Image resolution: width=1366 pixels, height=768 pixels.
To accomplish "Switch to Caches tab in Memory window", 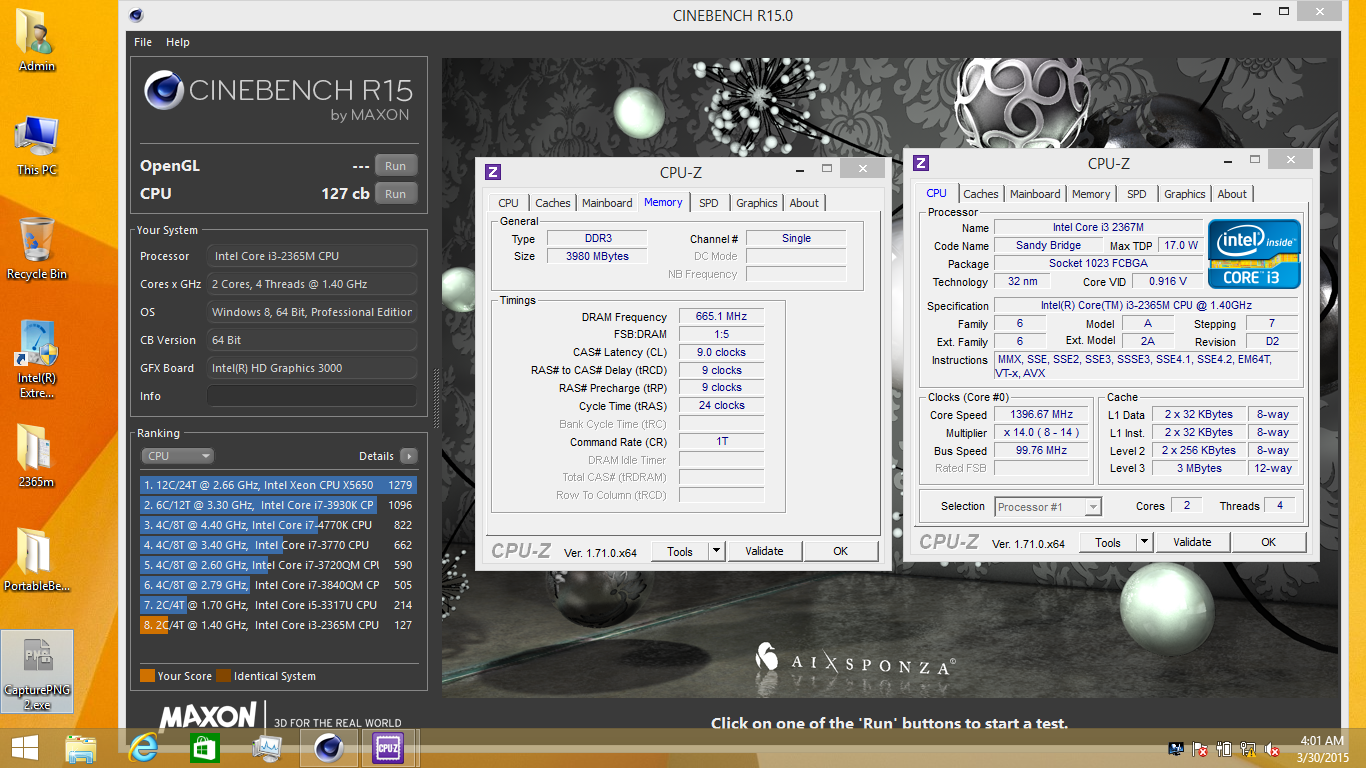I will point(552,203).
